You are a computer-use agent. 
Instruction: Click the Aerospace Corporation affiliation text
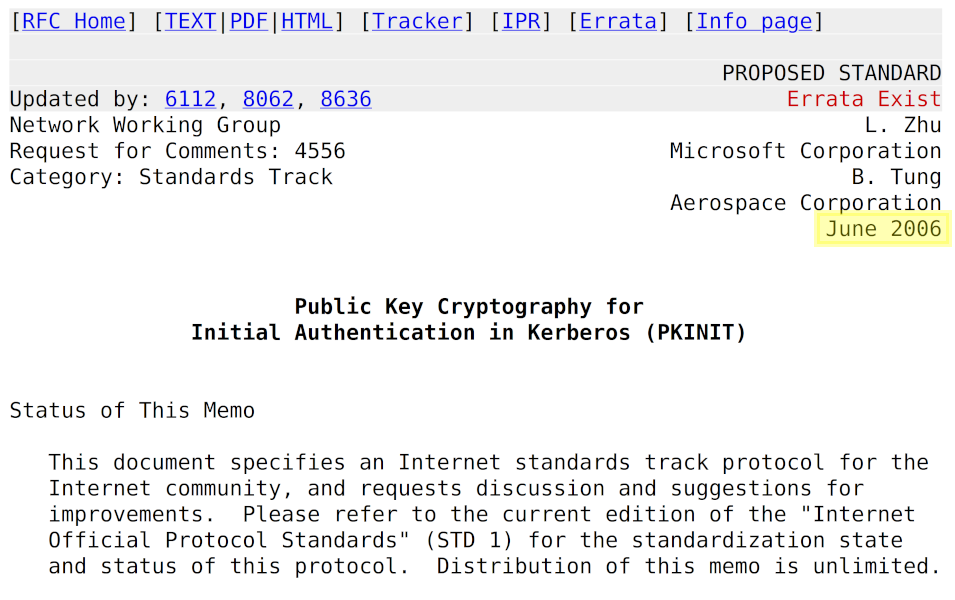[x=805, y=203]
